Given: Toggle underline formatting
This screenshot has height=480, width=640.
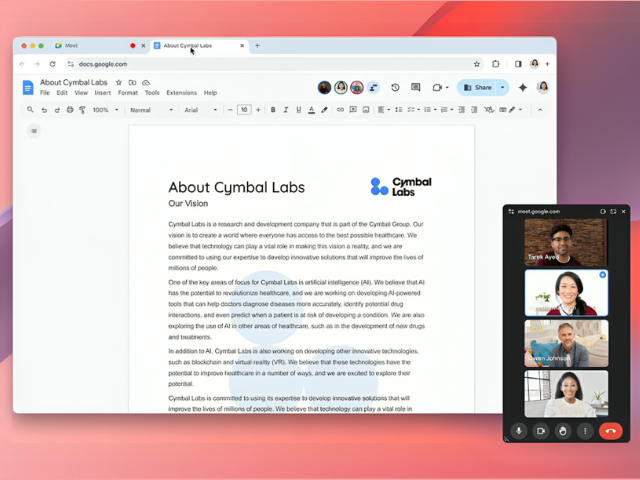Looking at the screenshot, I should pyautogui.click(x=298, y=110).
